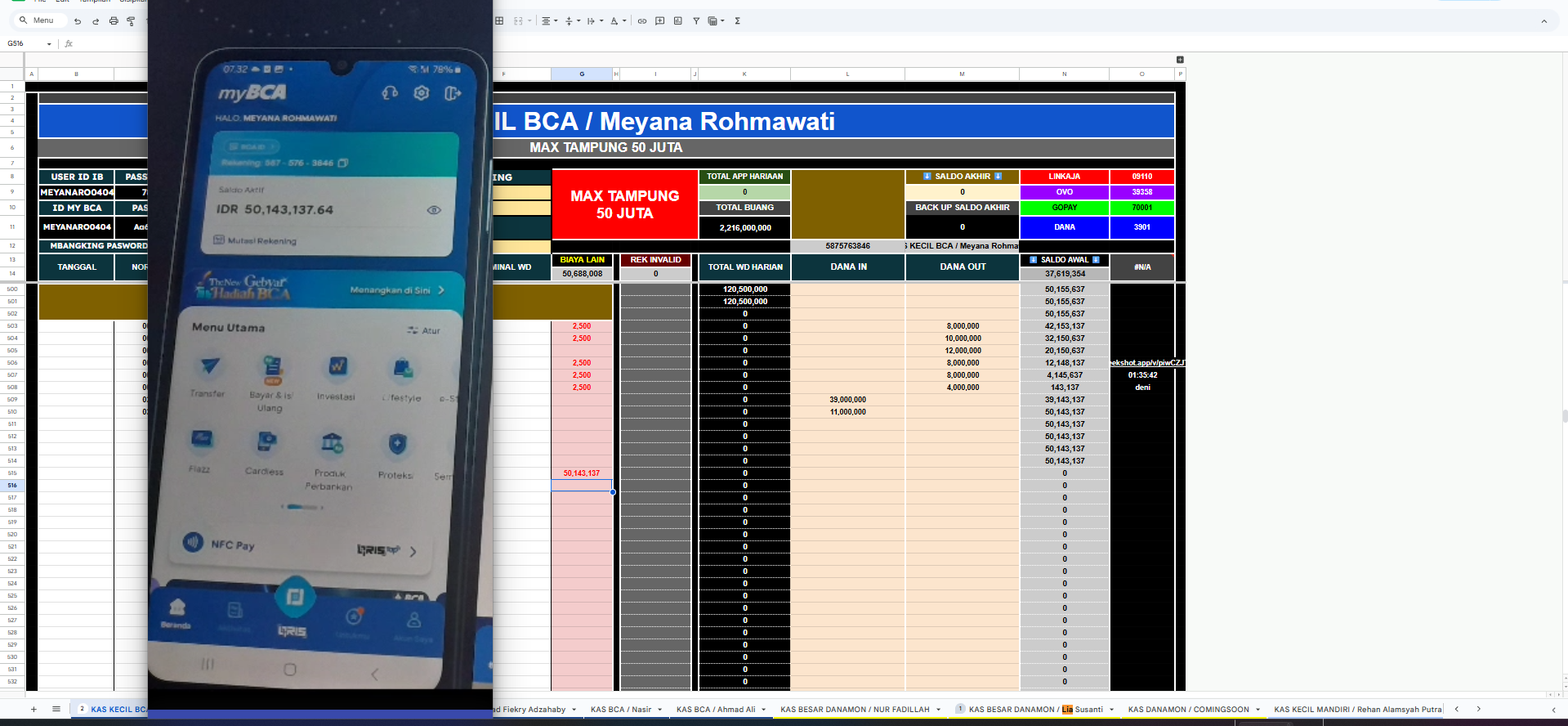Click the insert comment icon
1568x726 pixels.
[x=660, y=21]
